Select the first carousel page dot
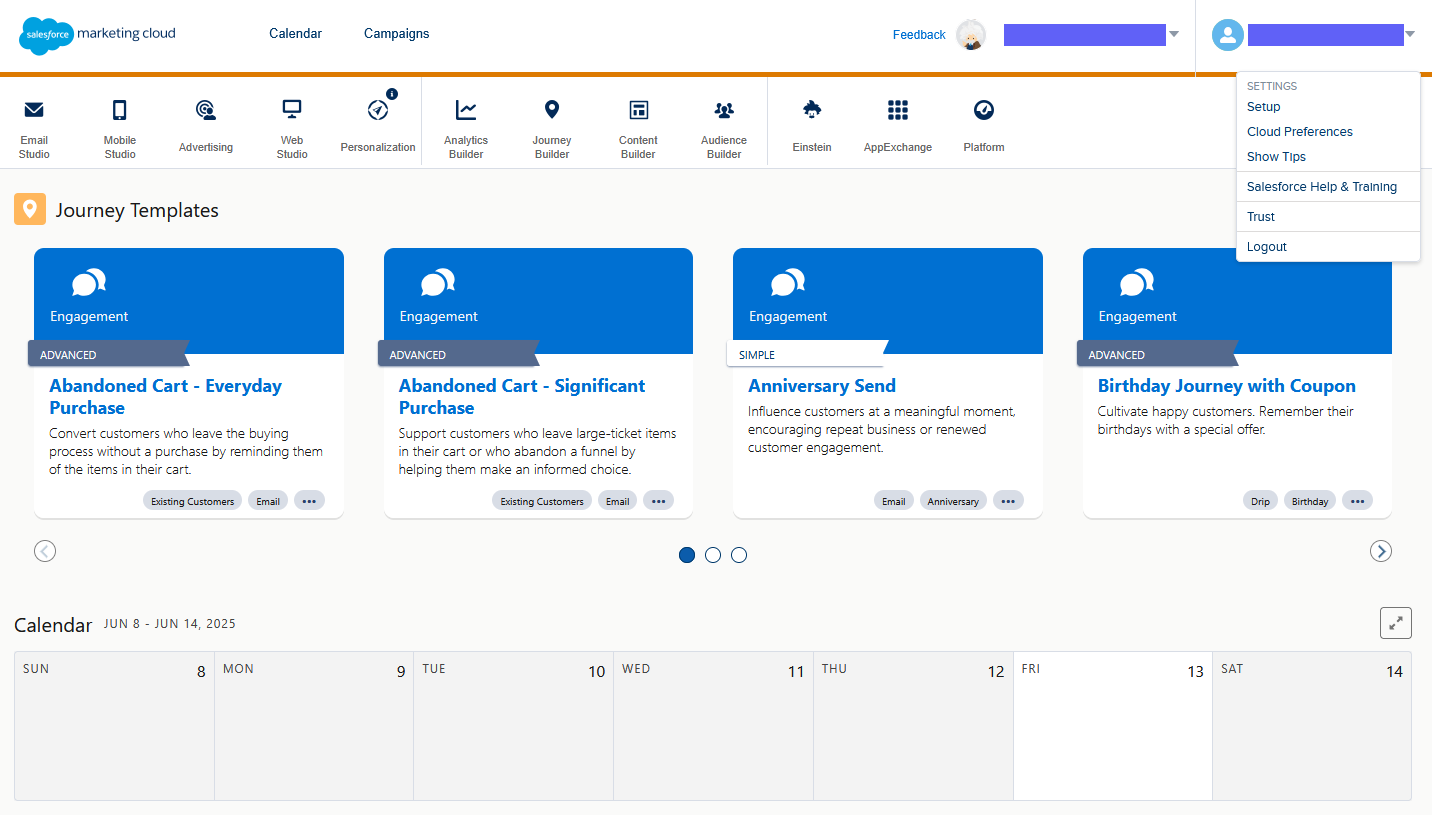The width and height of the screenshot is (1432, 815). (x=687, y=555)
